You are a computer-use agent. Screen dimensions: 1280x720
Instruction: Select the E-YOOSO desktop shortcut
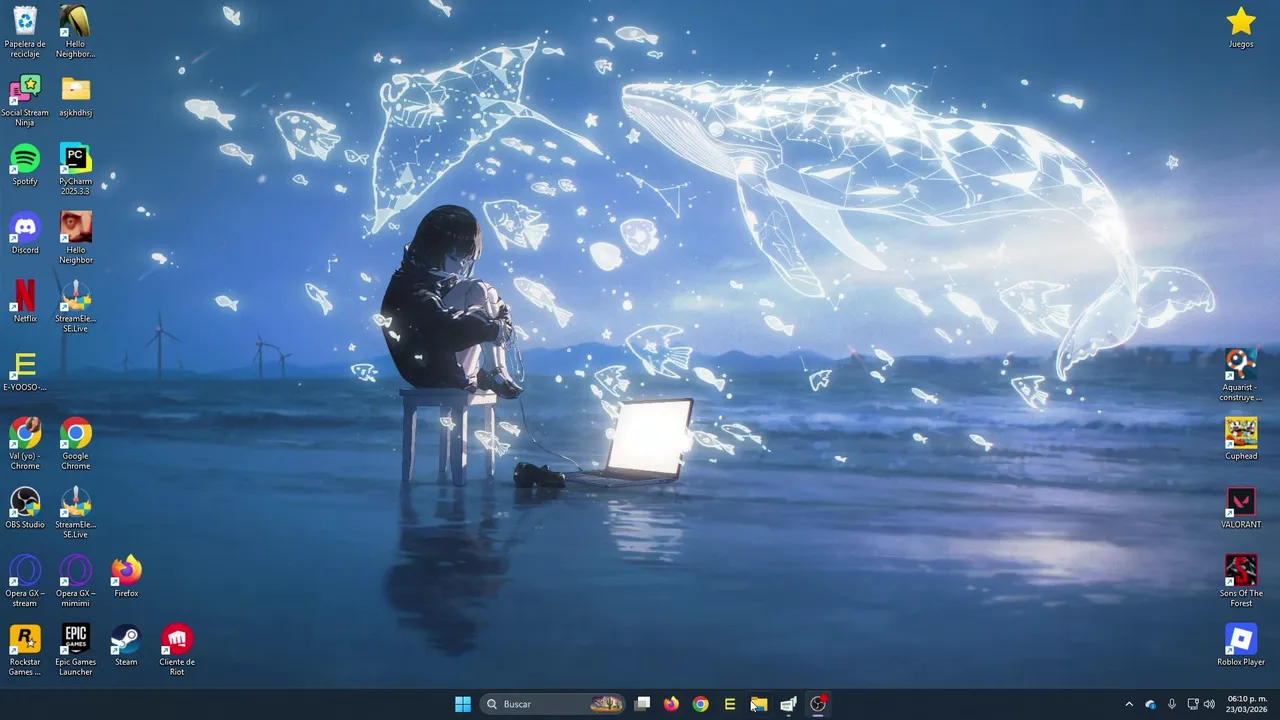tap(25, 370)
